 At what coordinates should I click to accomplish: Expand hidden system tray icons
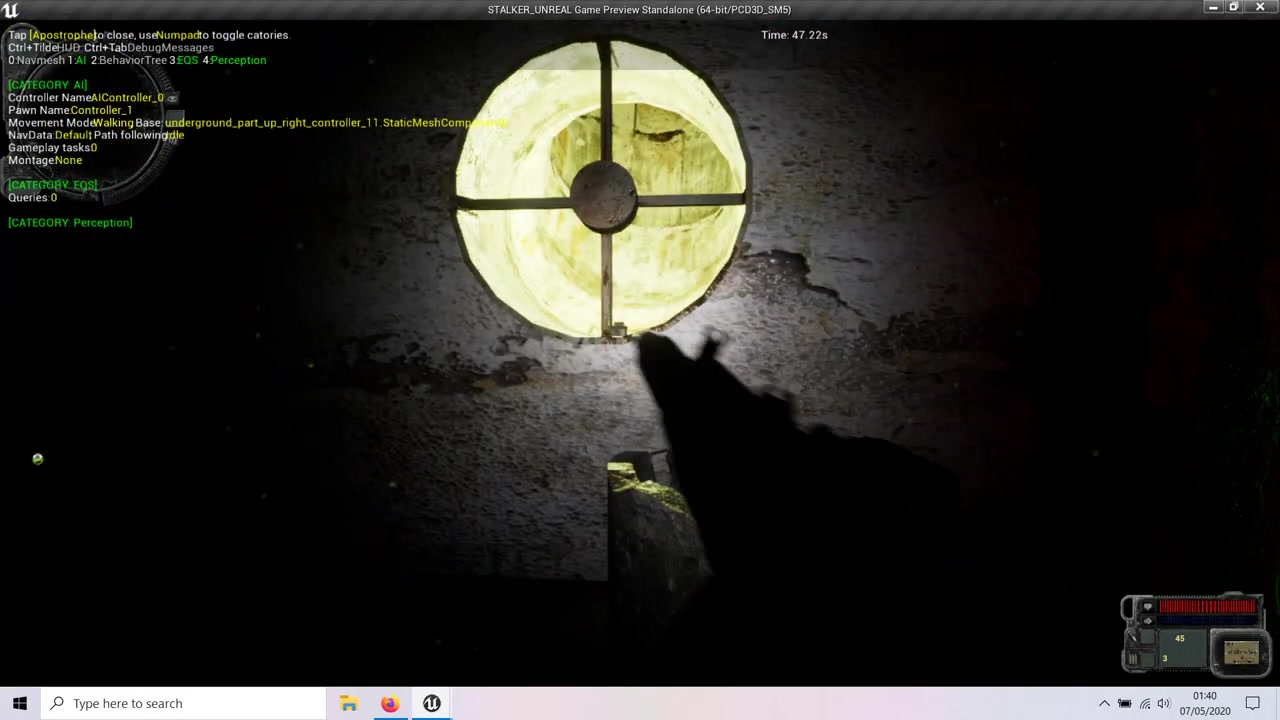[x=1104, y=704]
